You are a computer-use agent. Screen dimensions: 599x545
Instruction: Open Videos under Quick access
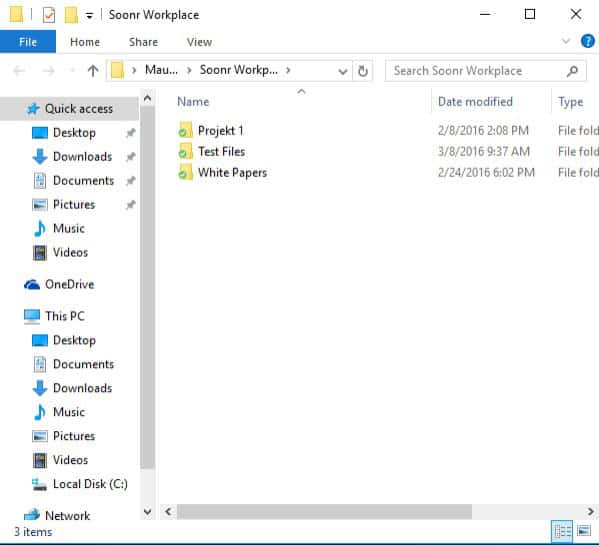(x=70, y=252)
